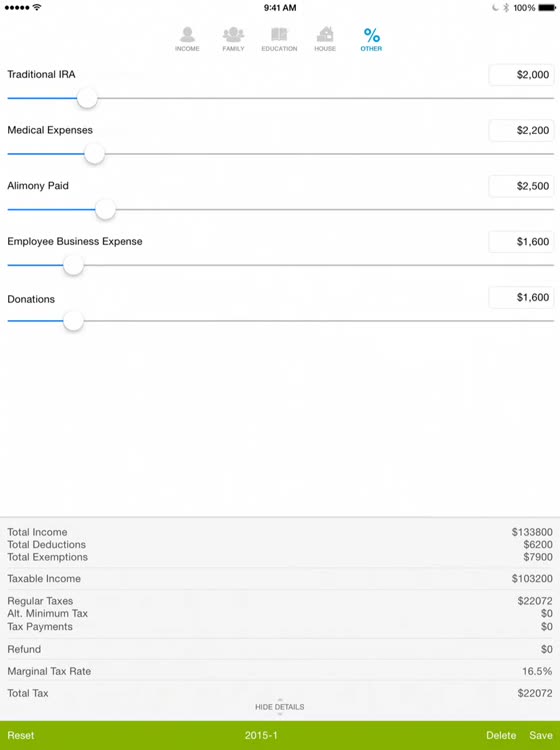The width and height of the screenshot is (560, 750).
Task: Edit the Employee Business Expense amount field
Action: coord(521,242)
